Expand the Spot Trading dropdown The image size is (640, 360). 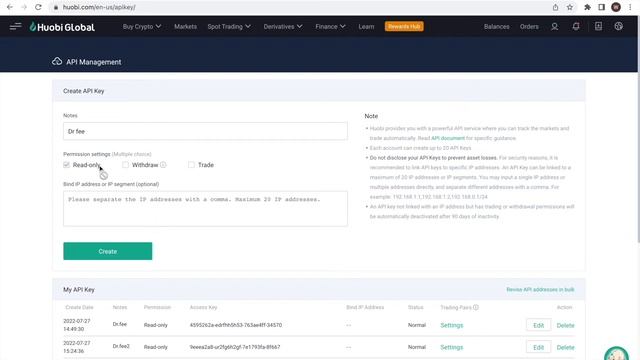(x=229, y=27)
